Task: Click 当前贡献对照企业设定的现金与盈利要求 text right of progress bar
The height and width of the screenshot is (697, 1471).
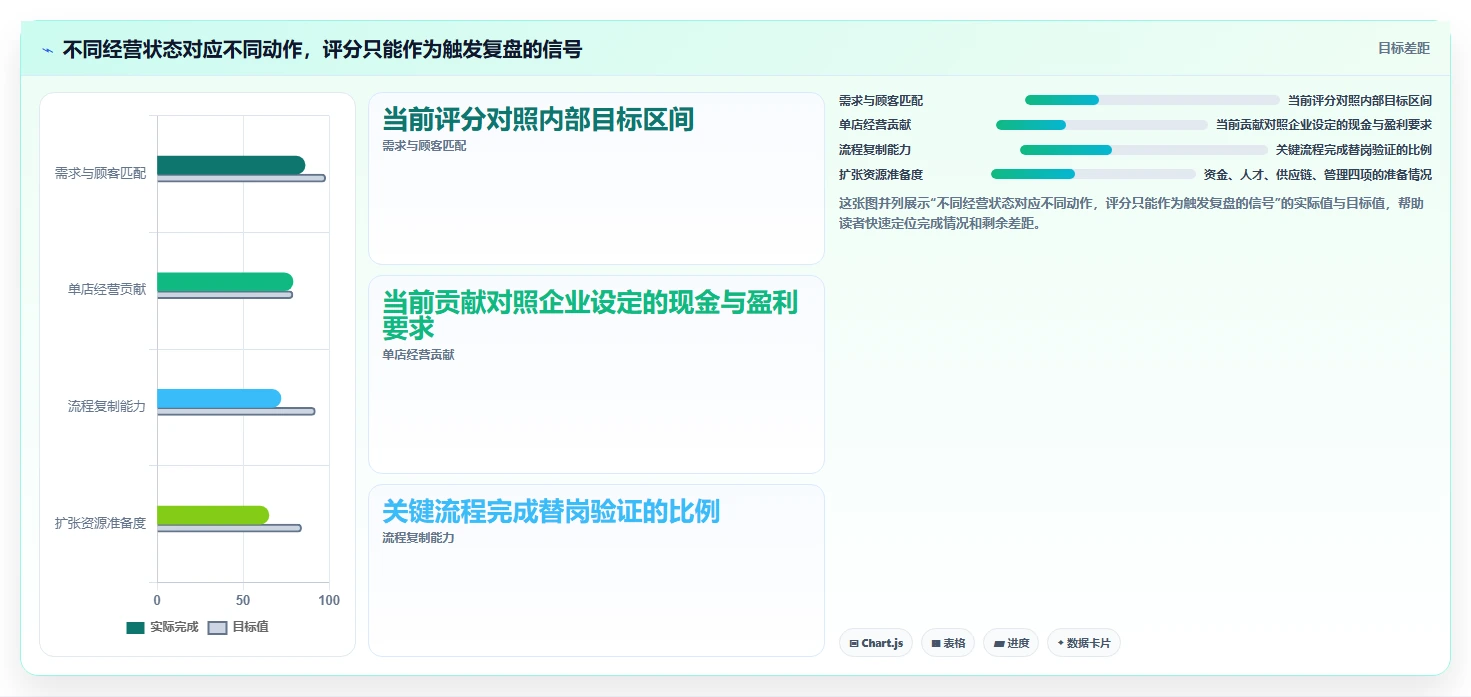Action: click(x=1324, y=125)
